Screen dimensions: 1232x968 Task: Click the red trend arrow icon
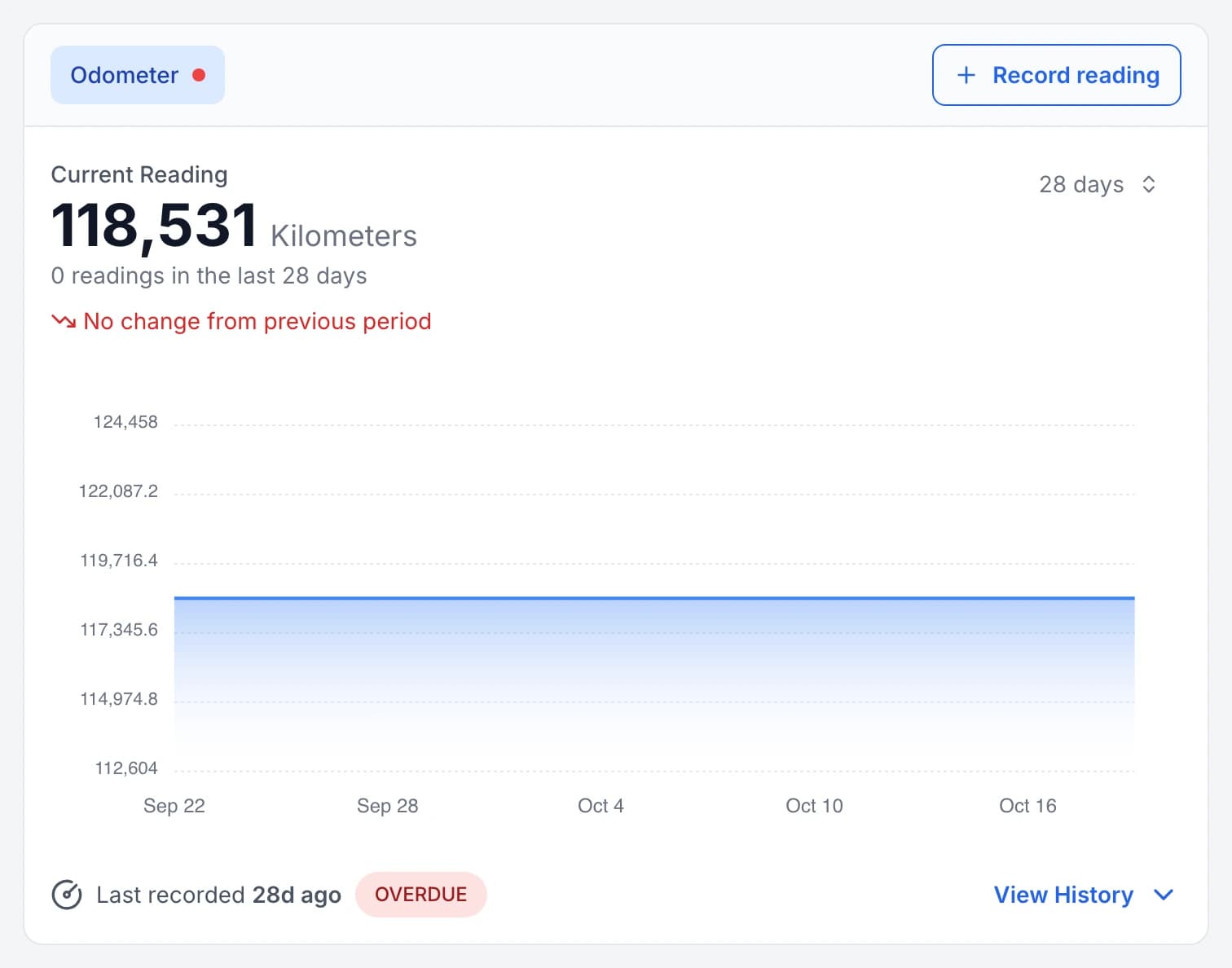click(x=64, y=321)
